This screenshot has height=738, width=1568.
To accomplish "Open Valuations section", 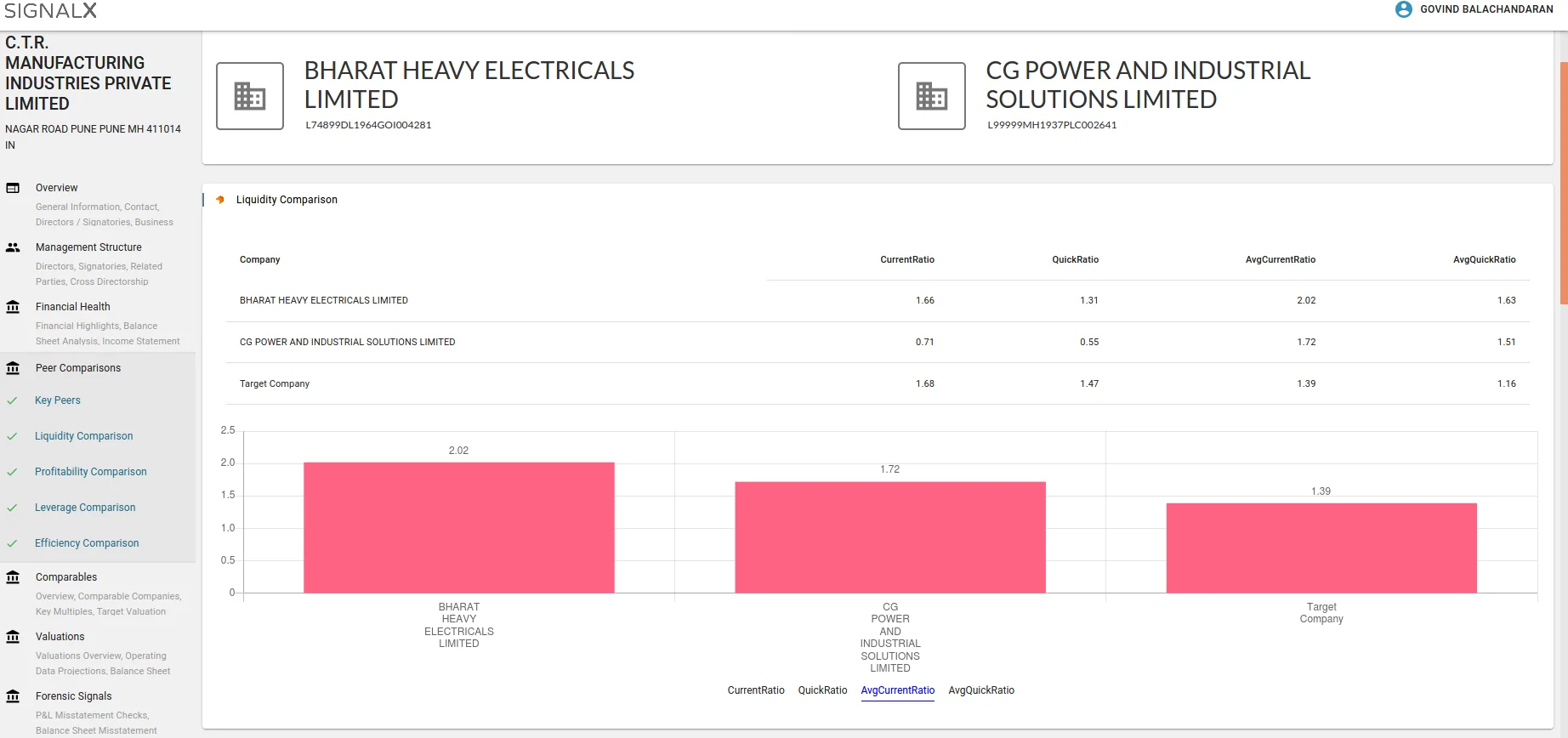I will pos(60,637).
